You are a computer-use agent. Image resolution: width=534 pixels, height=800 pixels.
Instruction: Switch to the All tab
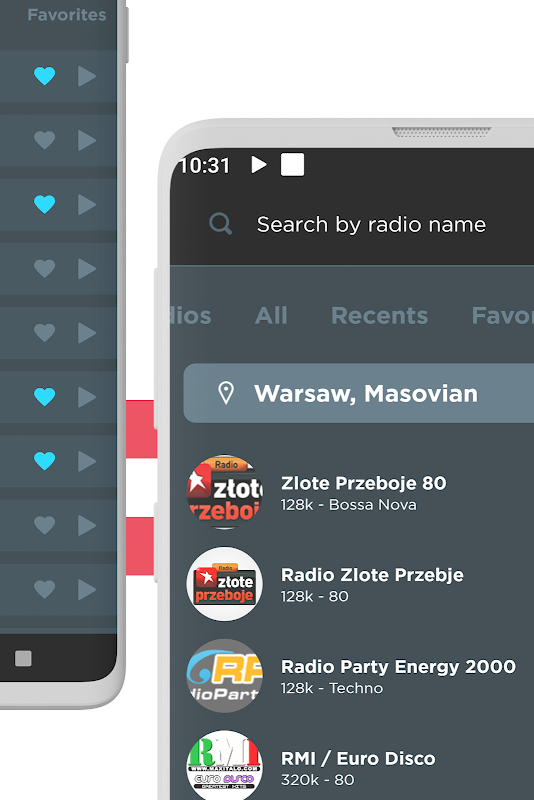(x=271, y=315)
